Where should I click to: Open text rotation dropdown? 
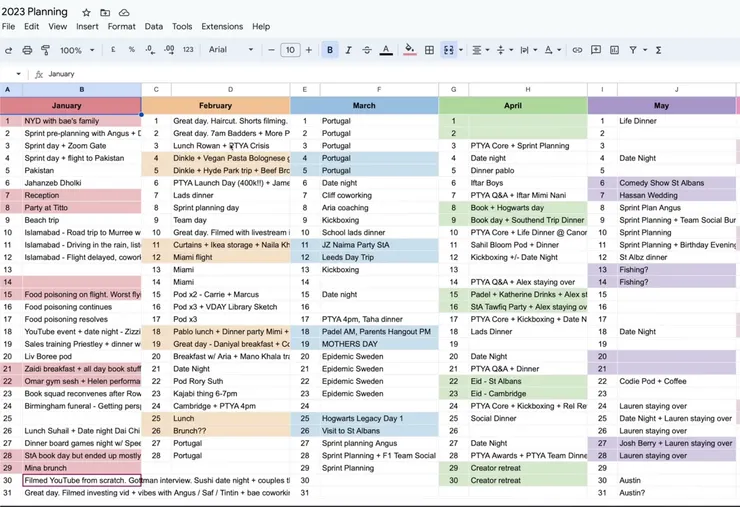coord(552,50)
